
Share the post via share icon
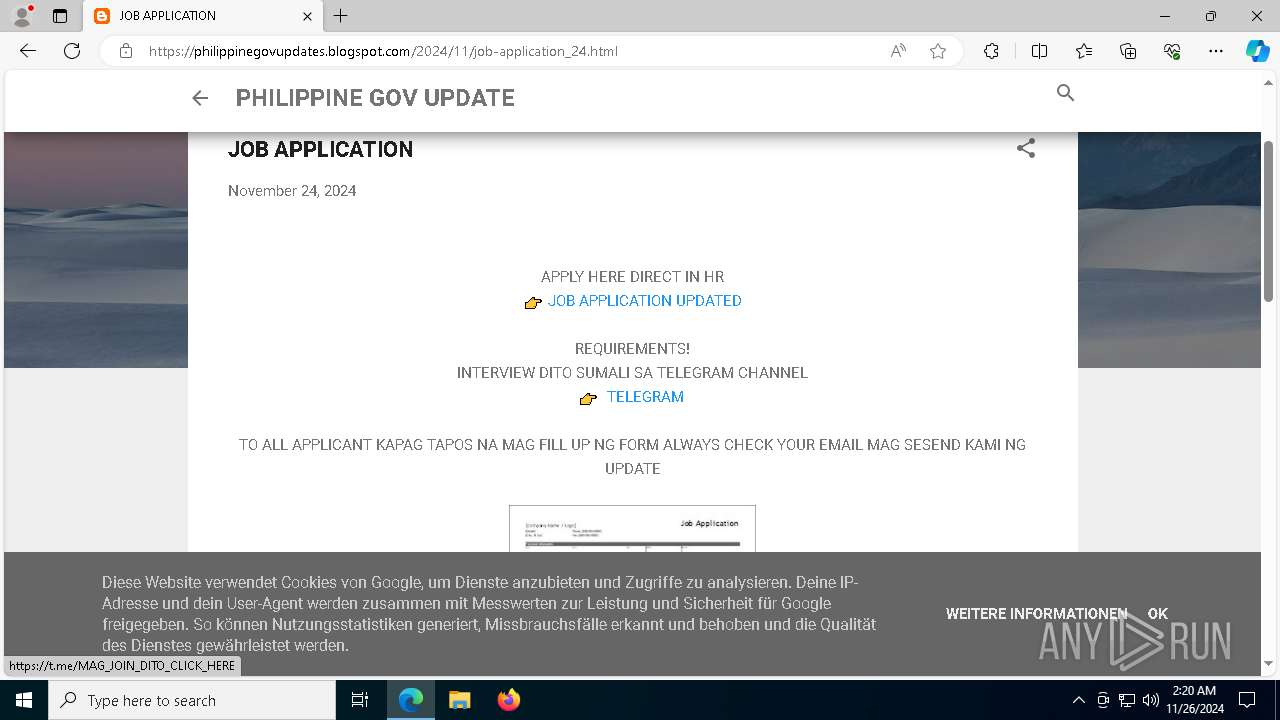coord(1026,148)
